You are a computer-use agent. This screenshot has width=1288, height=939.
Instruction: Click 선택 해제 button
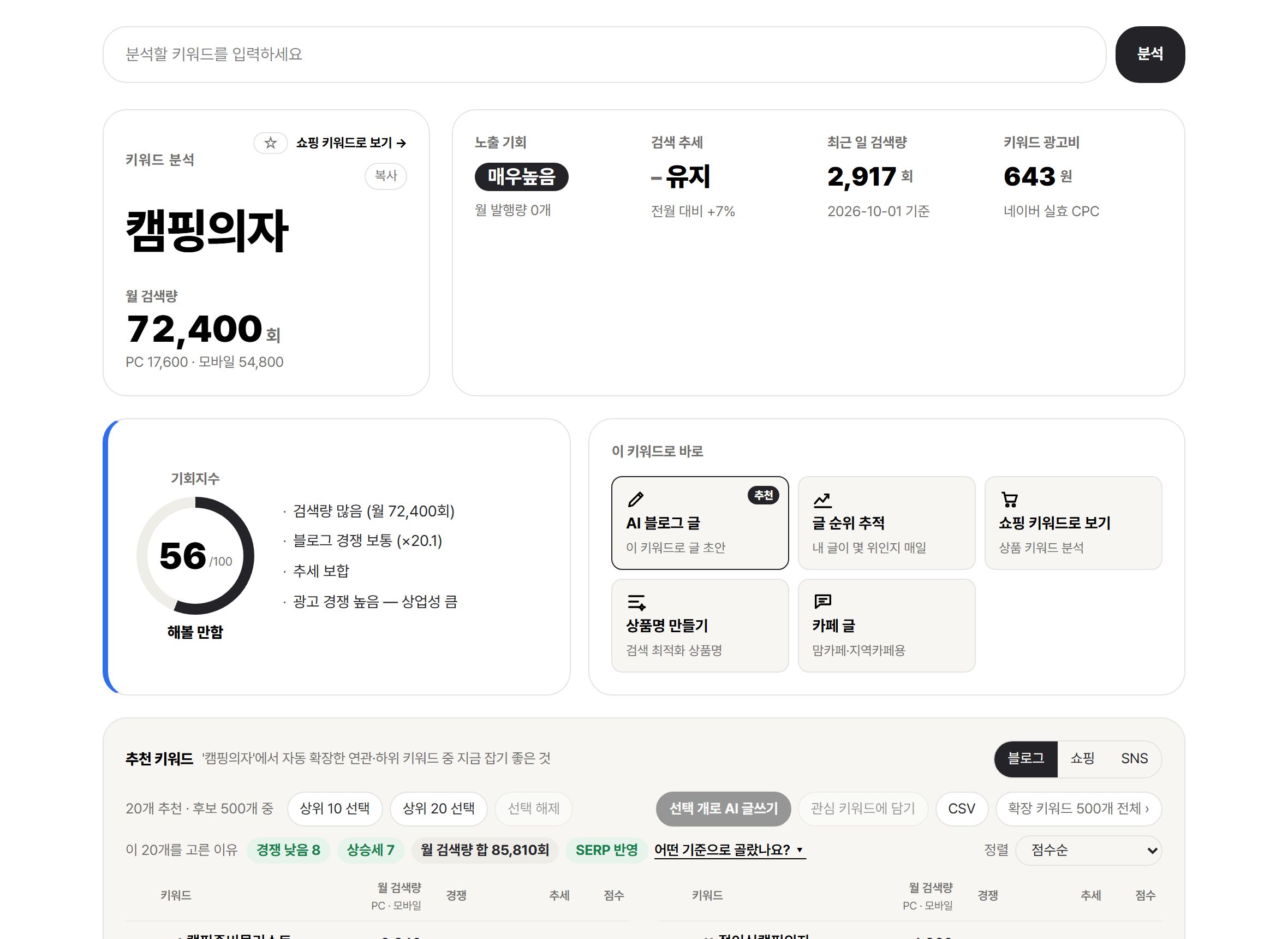pyautogui.click(x=534, y=809)
